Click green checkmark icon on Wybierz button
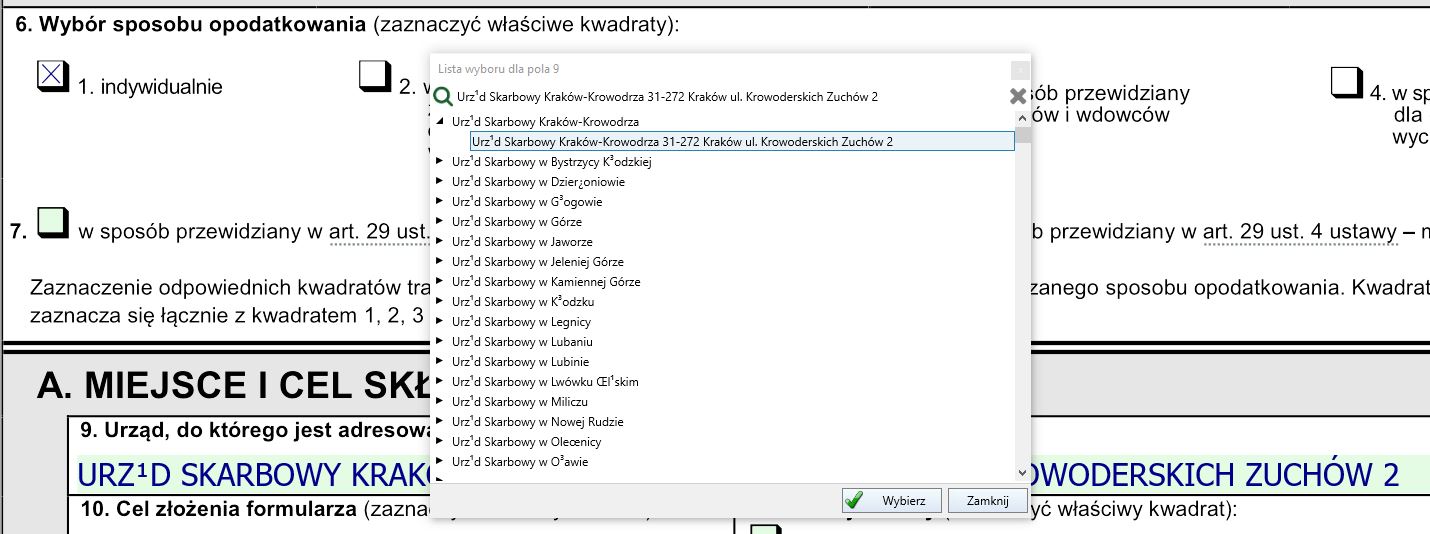The width and height of the screenshot is (1430, 534). click(x=853, y=500)
